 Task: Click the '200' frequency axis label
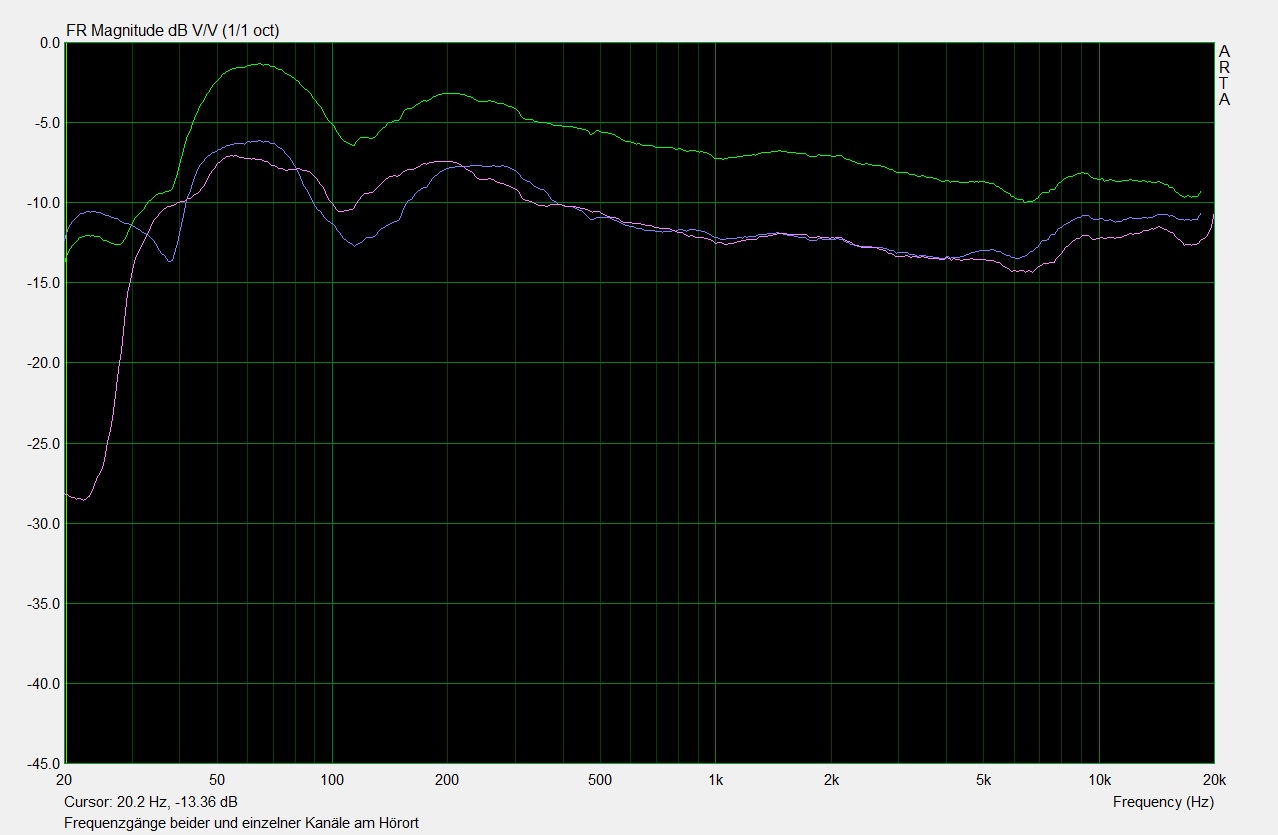[x=447, y=779]
